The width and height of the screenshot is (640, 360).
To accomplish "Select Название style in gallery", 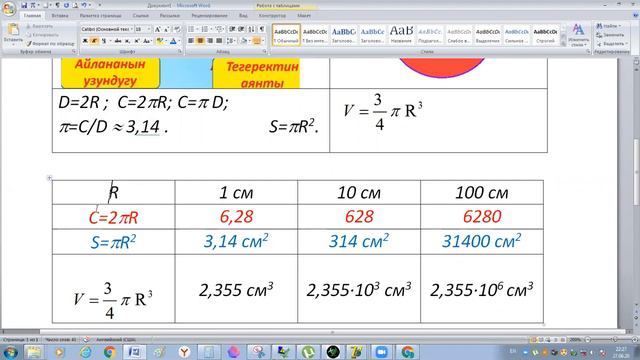I will point(401,35).
